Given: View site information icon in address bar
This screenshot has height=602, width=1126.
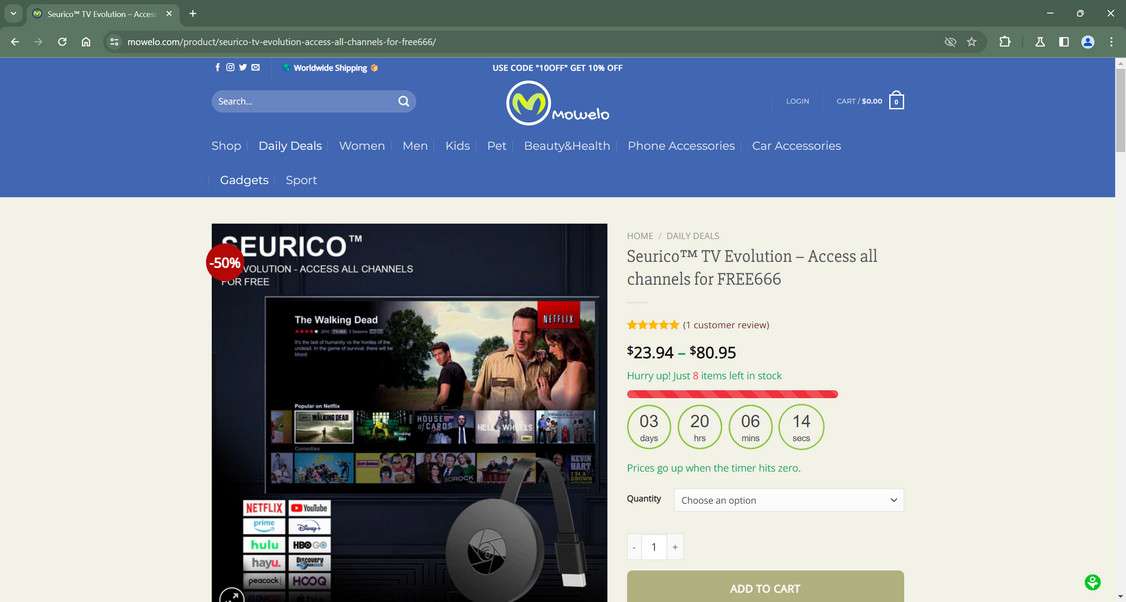Looking at the screenshot, I should pyautogui.click(x=114, y=42).
